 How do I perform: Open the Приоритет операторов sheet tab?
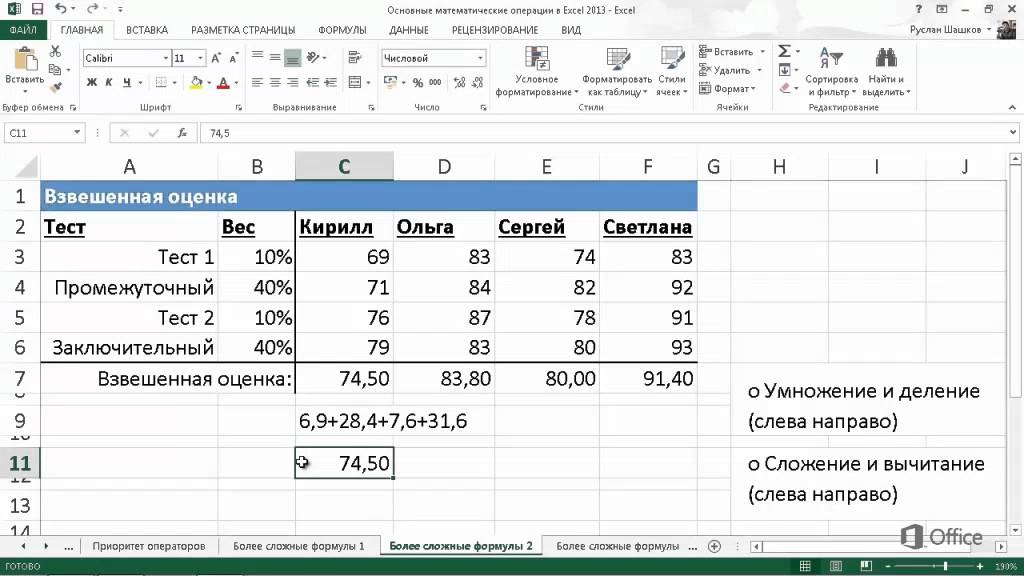click(x=149, y=546)
